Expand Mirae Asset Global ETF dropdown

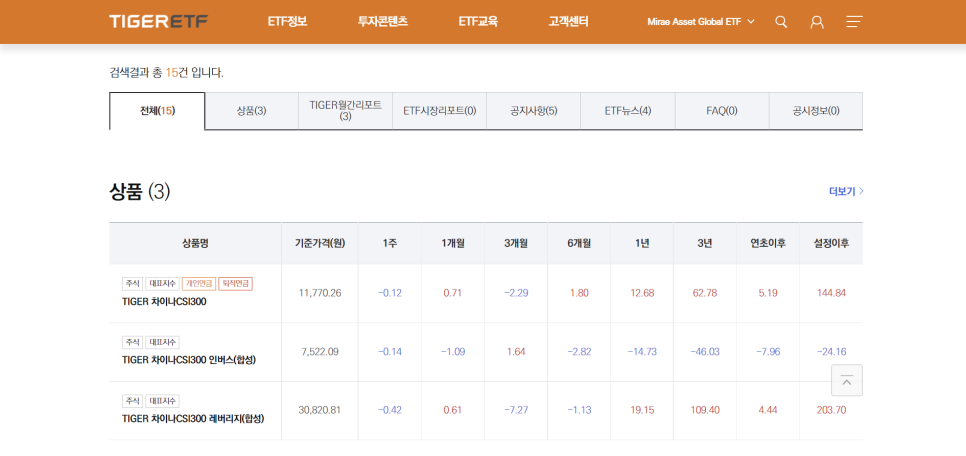(x=700, y=22)
